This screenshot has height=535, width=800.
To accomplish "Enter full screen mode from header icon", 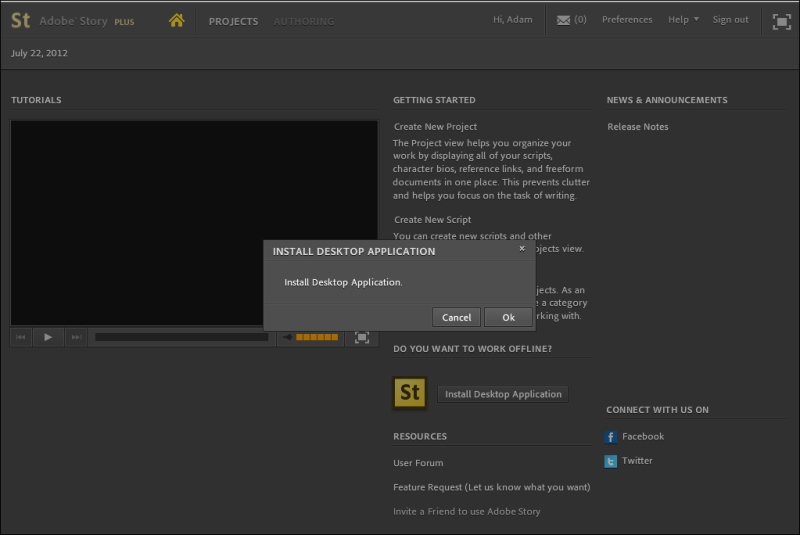I will [782, 21].
